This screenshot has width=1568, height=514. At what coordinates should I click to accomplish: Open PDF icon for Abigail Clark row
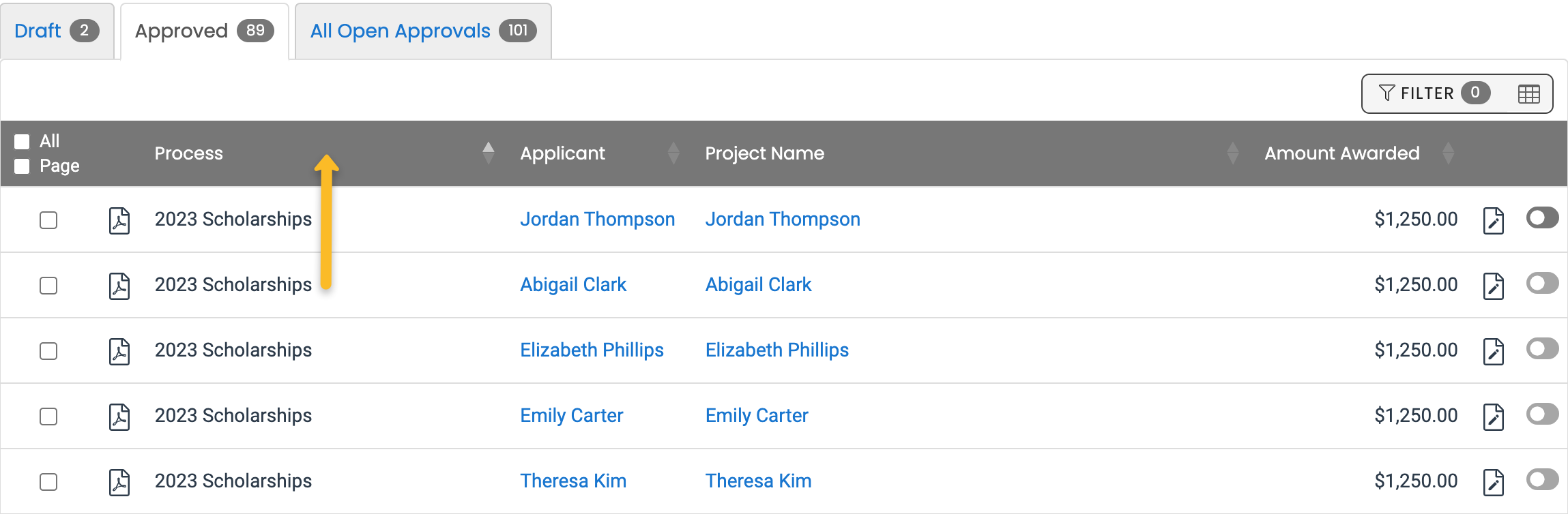[119, 286]
